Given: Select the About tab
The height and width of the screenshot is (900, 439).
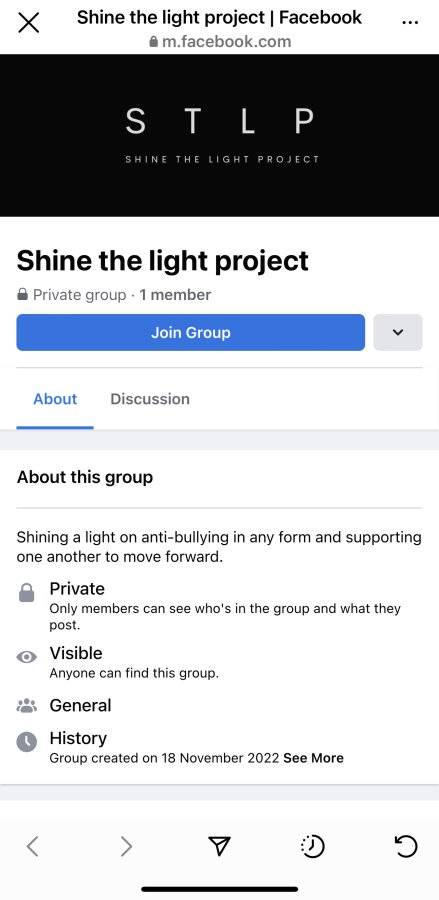Looking at the screenshot, I should pos(55,399).
